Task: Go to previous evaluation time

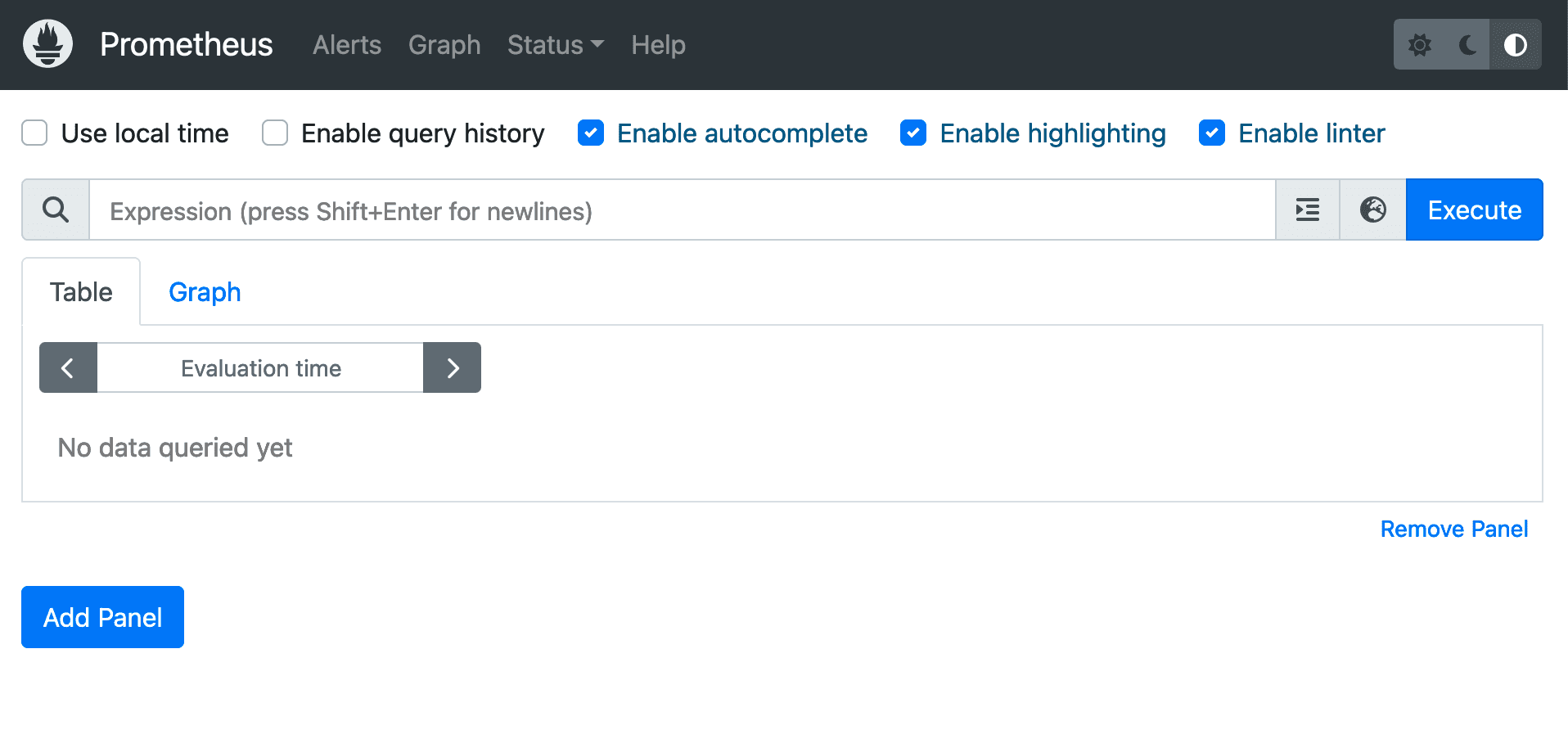Action: click(68, 368)
